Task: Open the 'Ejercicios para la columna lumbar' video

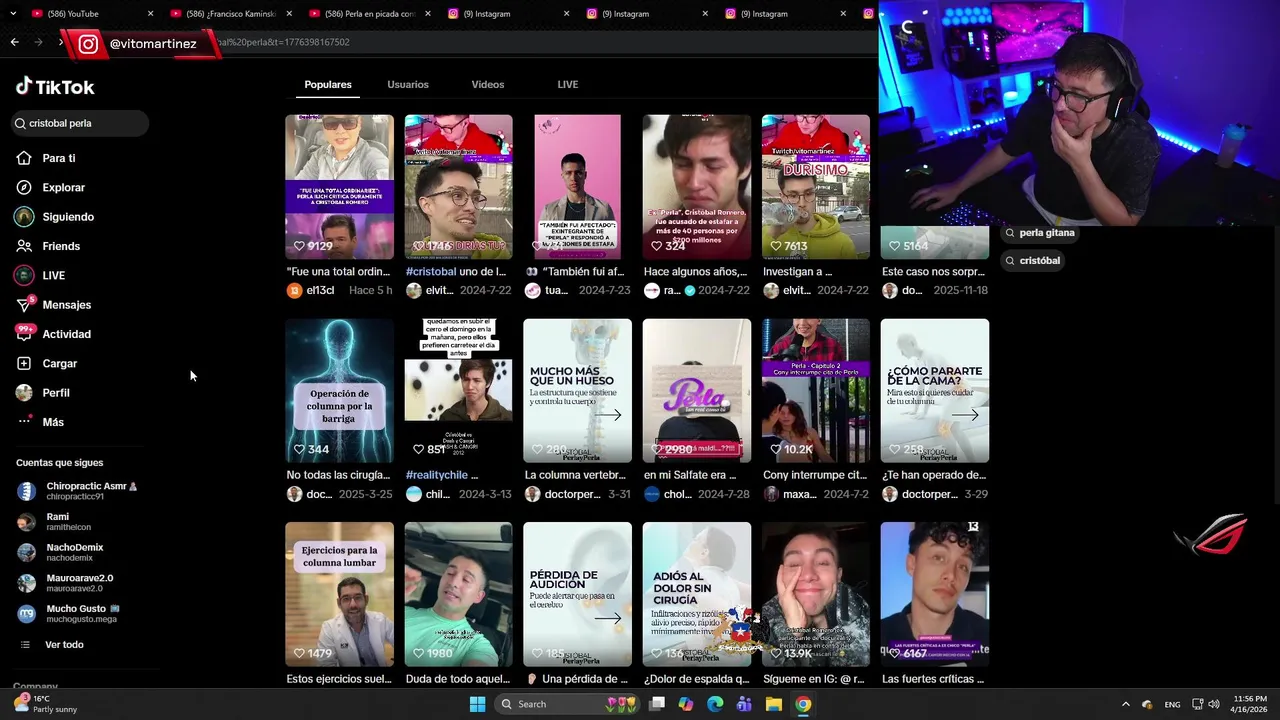Action: point(339,594)
